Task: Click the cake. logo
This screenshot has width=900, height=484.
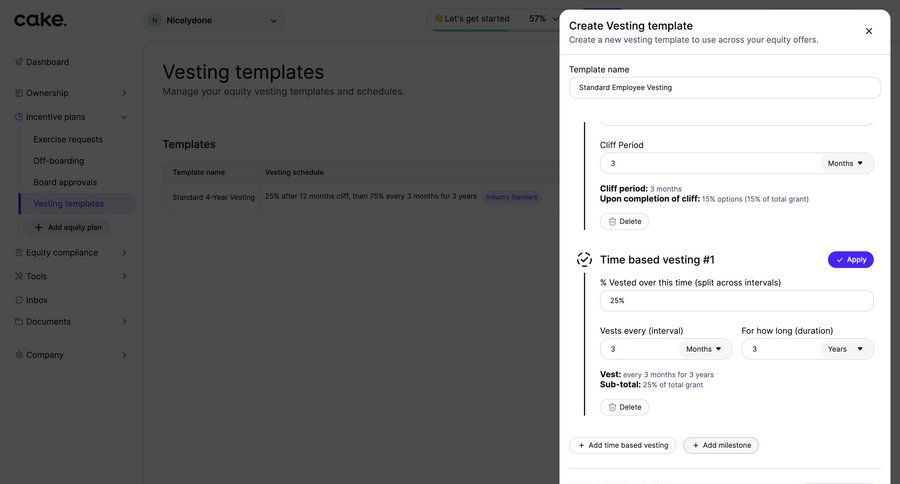Action: click(40, 20)
